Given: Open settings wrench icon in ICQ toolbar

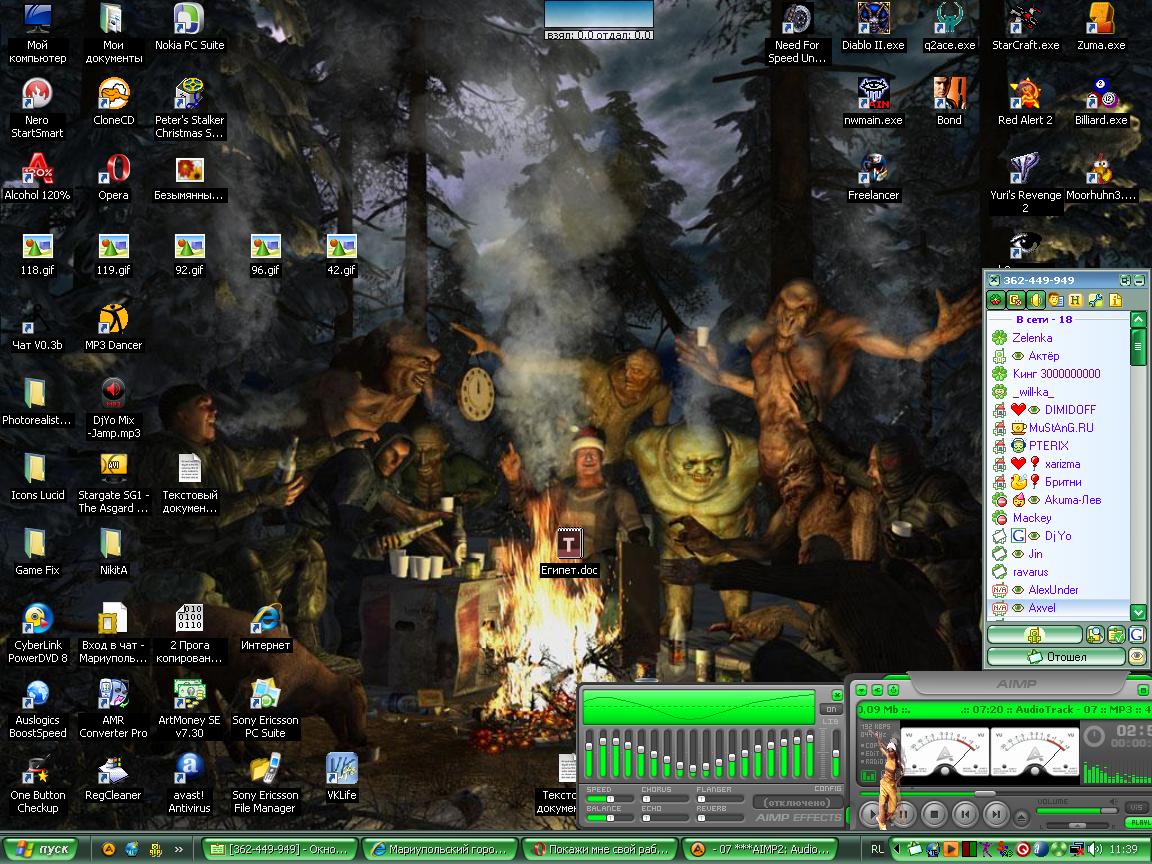Looking at the screenshot, I should tap(1095, 300).
